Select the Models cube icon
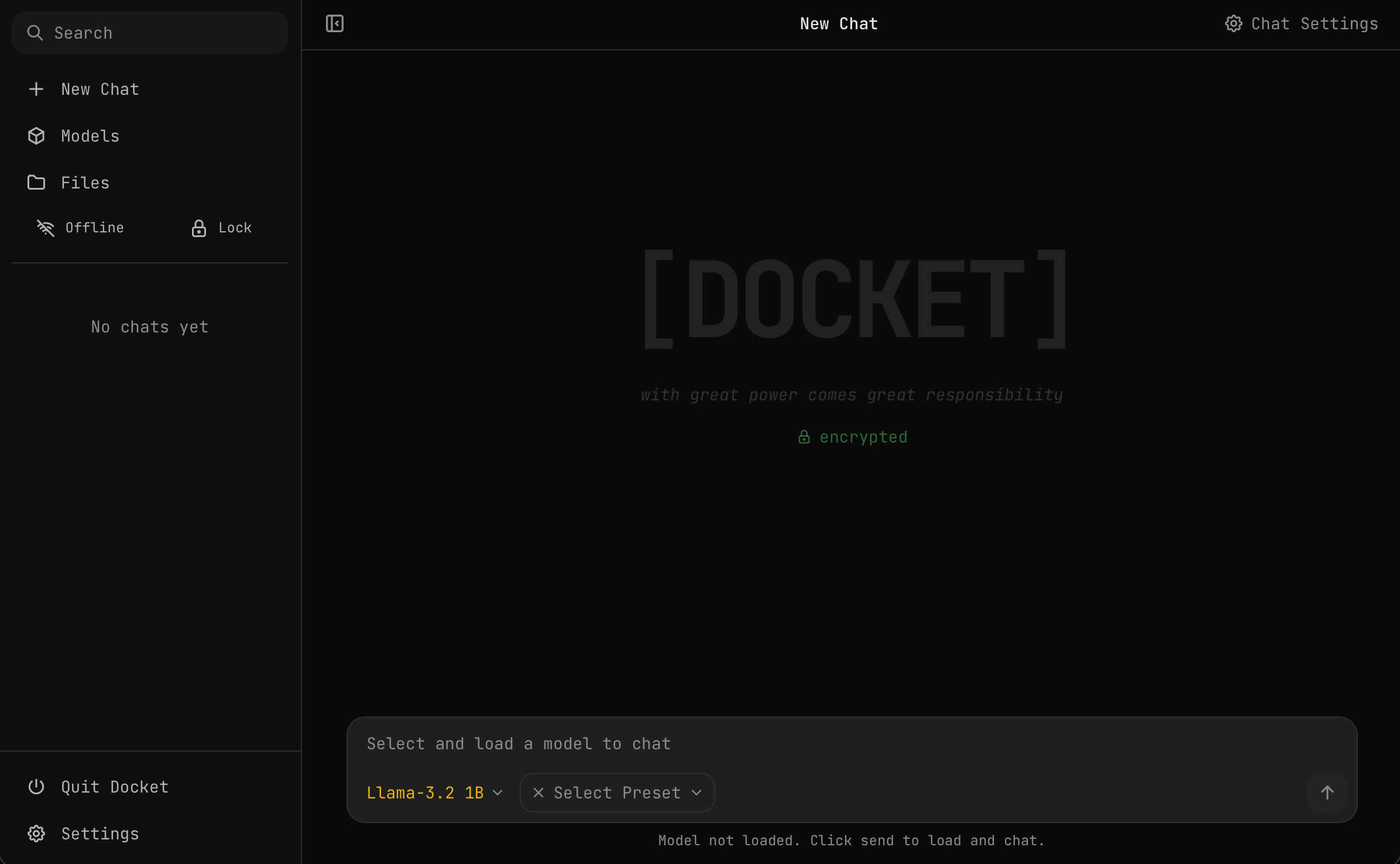The height and width of the screenshot is (864, 1400). 36,135
